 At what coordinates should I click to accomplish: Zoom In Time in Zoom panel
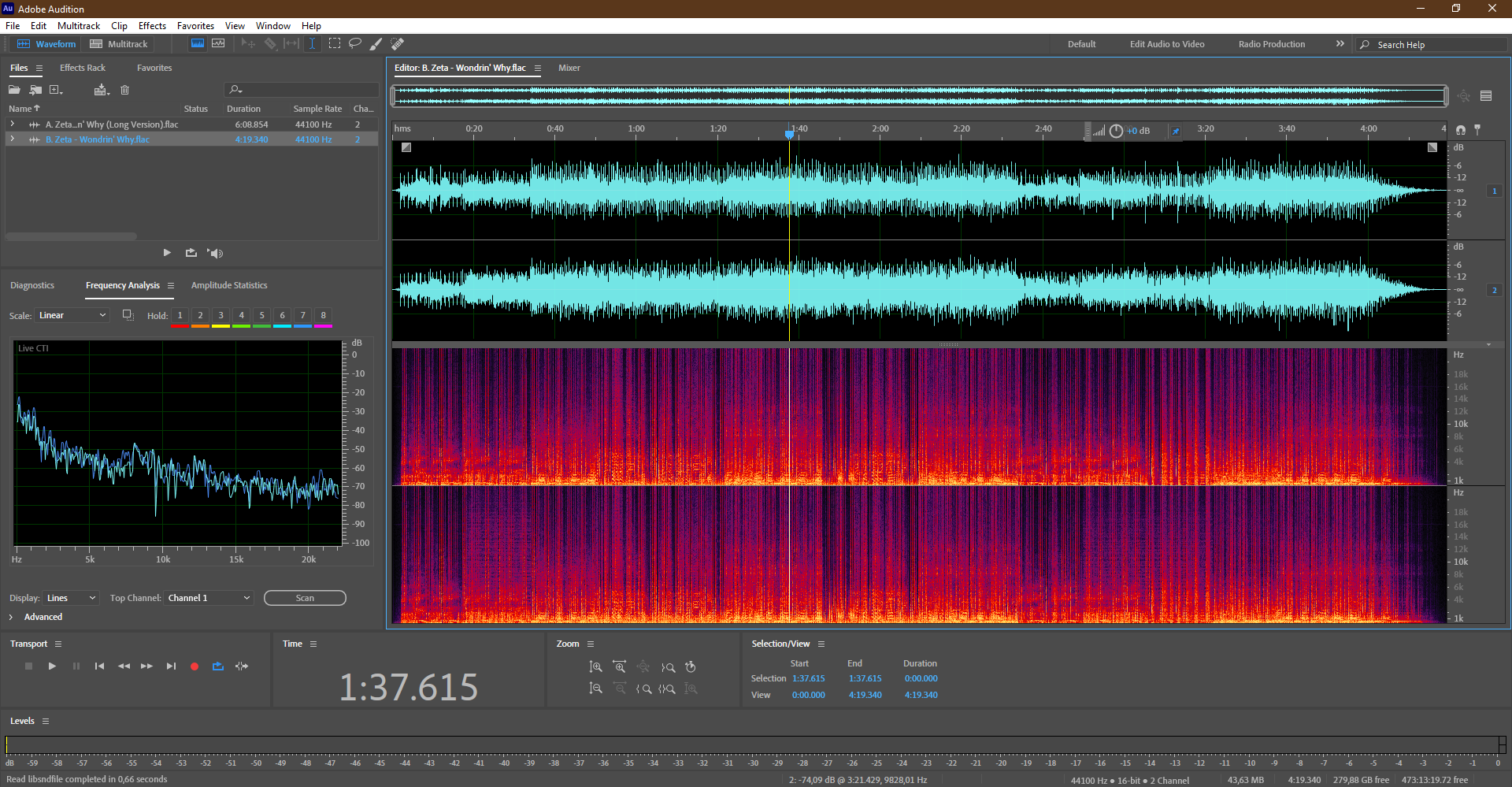click(x=620, y=667)
